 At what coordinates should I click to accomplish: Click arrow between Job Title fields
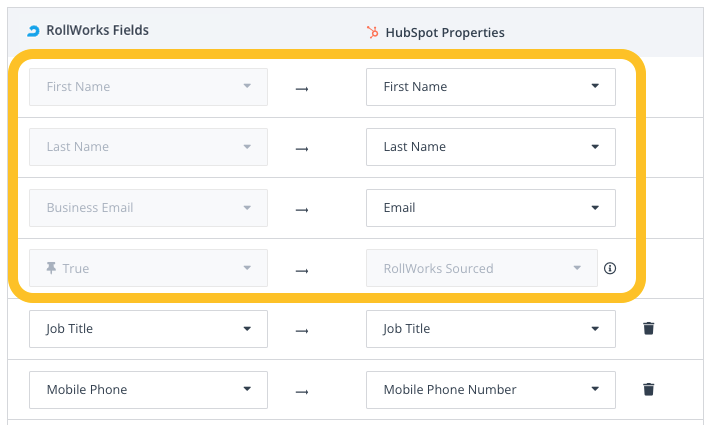pos(302,329)
